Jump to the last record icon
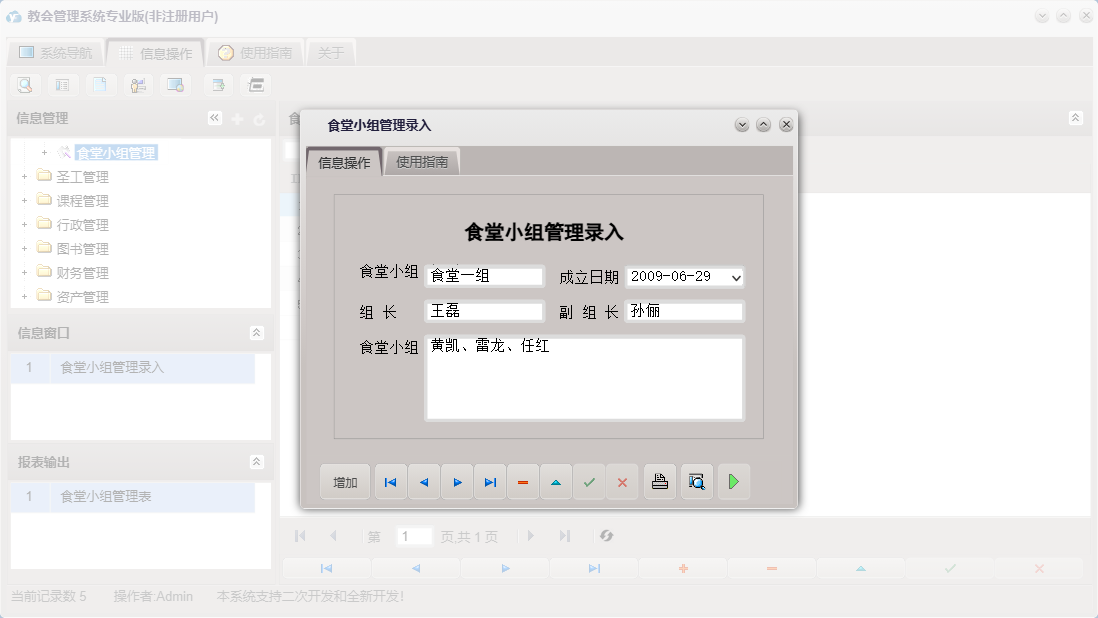 pos(490,481)
